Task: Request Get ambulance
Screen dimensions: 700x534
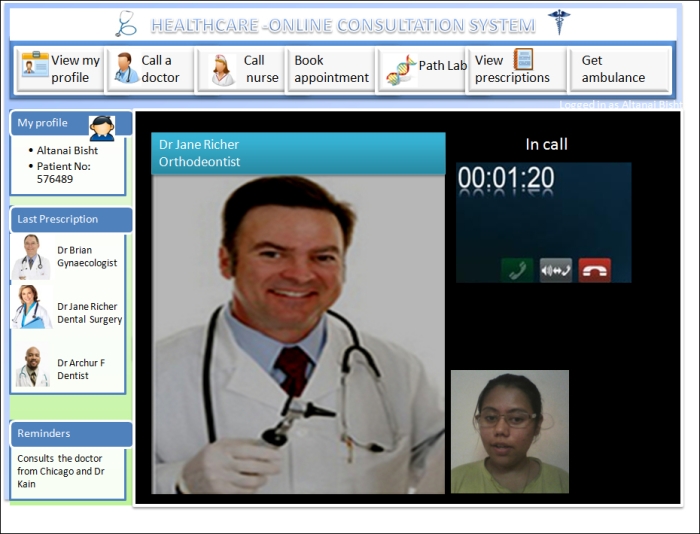Action: 620,70
